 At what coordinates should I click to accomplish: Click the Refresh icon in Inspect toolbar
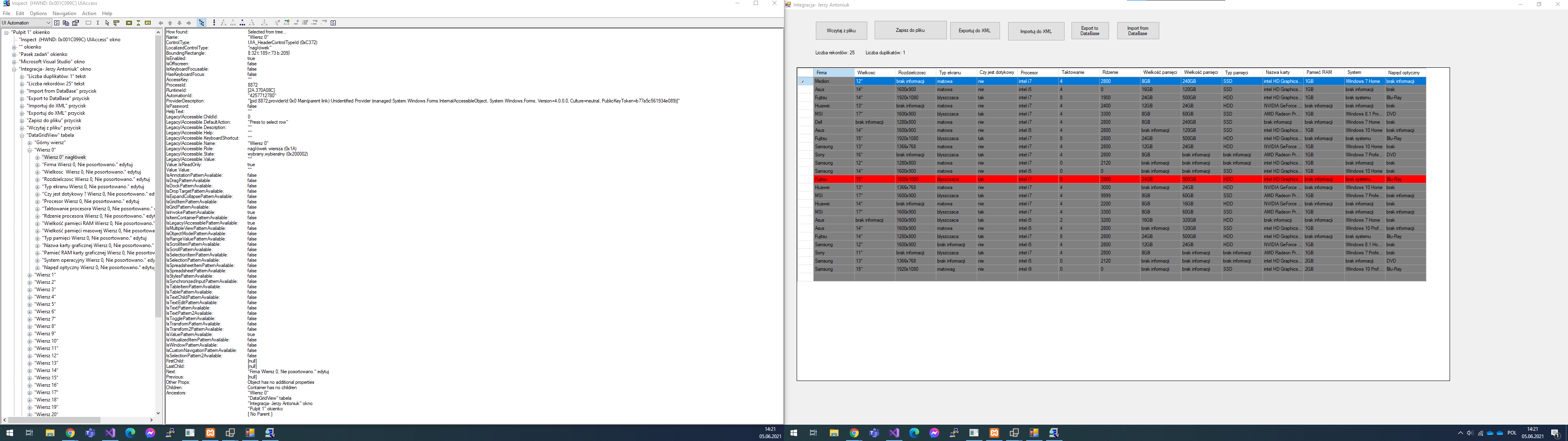coord(57,23)
